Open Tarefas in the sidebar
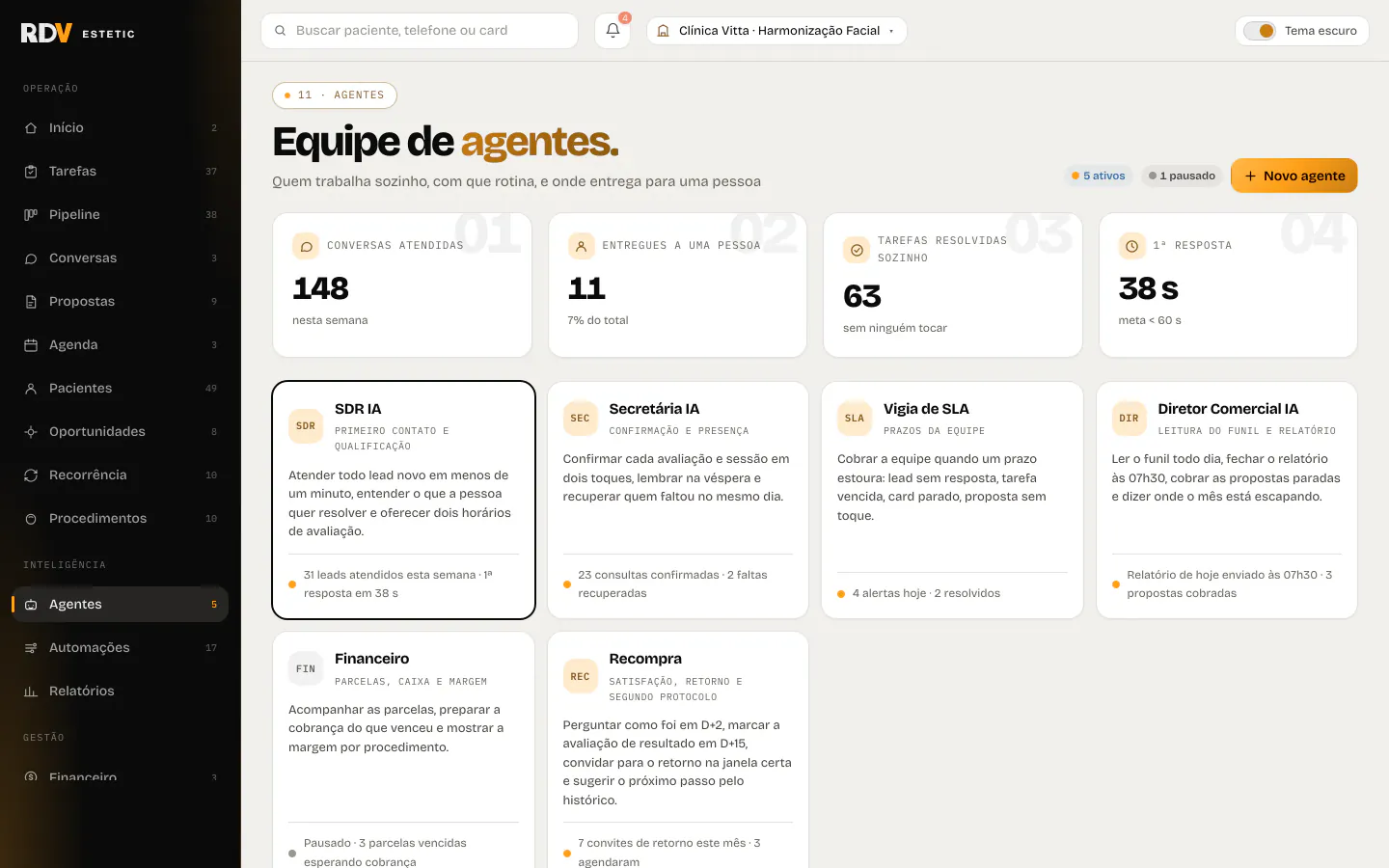 pos(121,171)
